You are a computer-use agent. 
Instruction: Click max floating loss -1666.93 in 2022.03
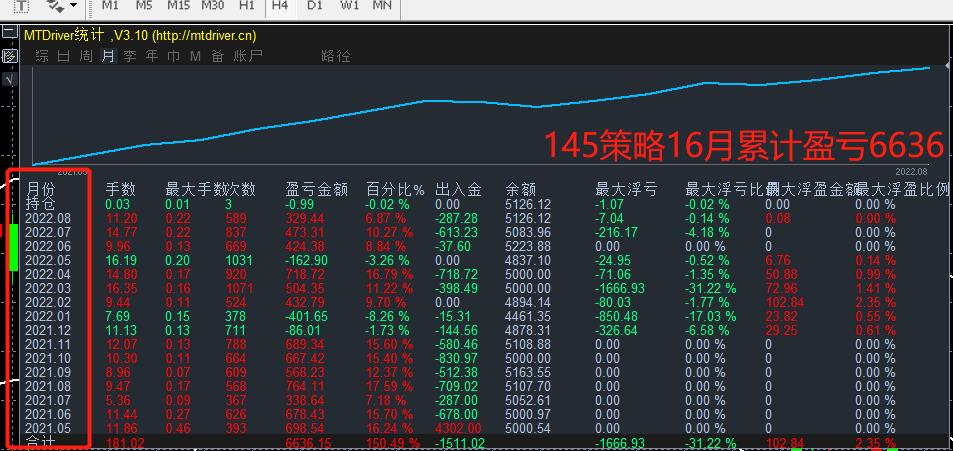pyautogui.click(x=620, y=288)
